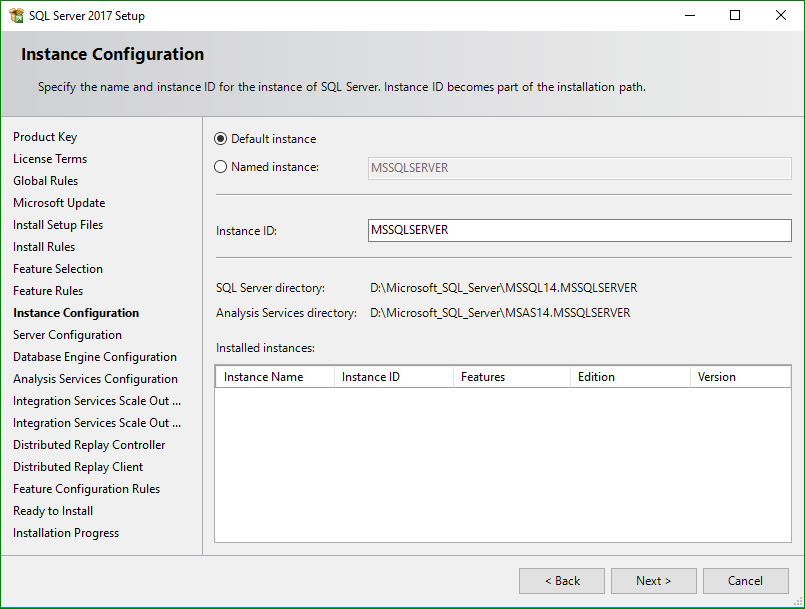
Task: Go to the License Terms page
Action: click(50, 158)
